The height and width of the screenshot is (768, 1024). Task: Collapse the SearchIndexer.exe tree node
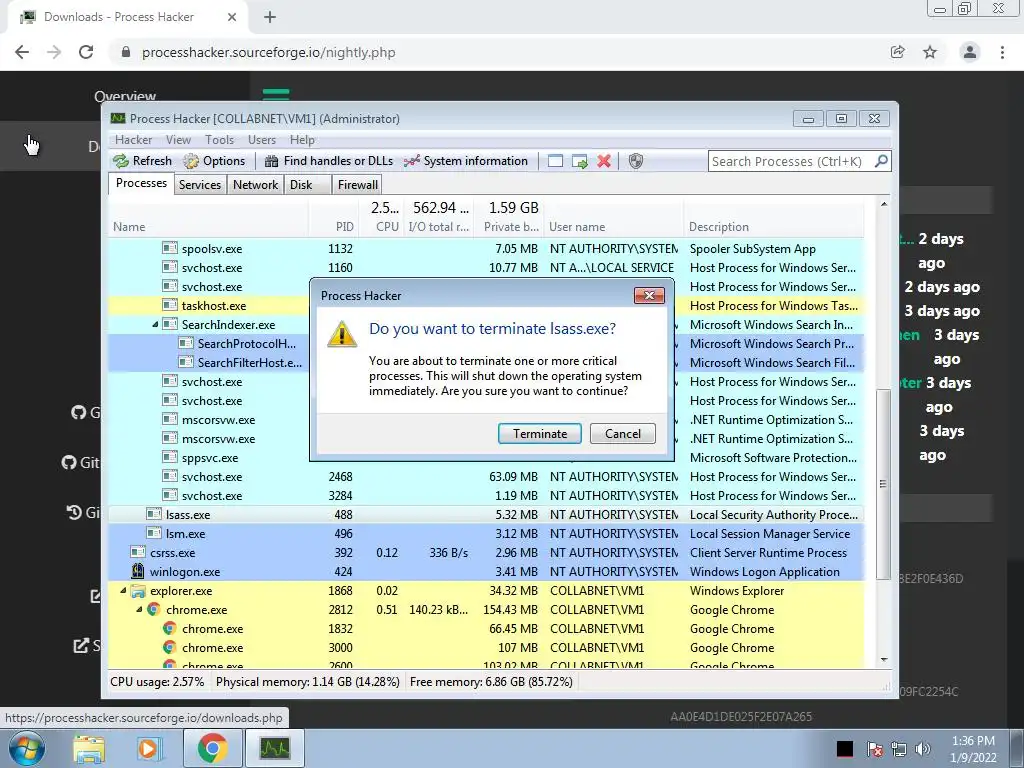coord(155,325)
